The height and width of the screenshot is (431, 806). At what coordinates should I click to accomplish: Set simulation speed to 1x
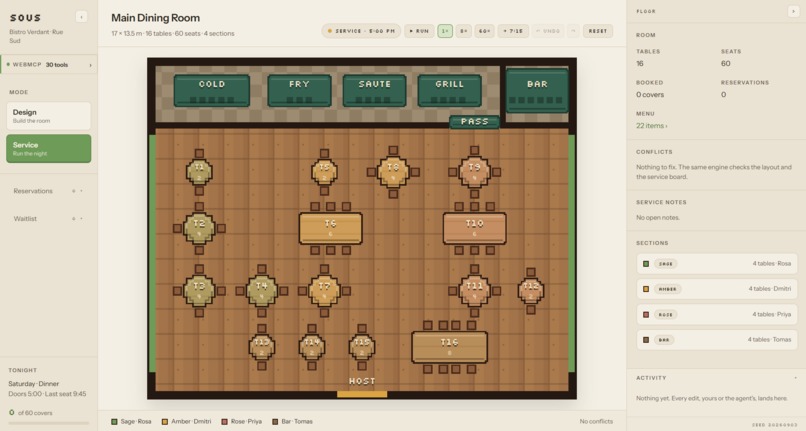(x=445, y=31)
